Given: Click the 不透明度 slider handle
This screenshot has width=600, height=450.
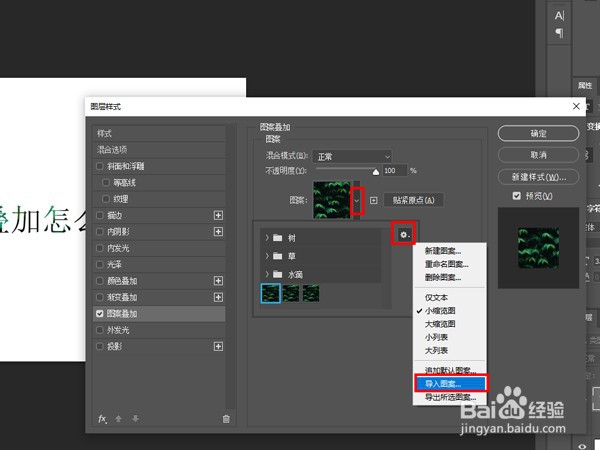Looking at the screenshot, I should [376, 172].
